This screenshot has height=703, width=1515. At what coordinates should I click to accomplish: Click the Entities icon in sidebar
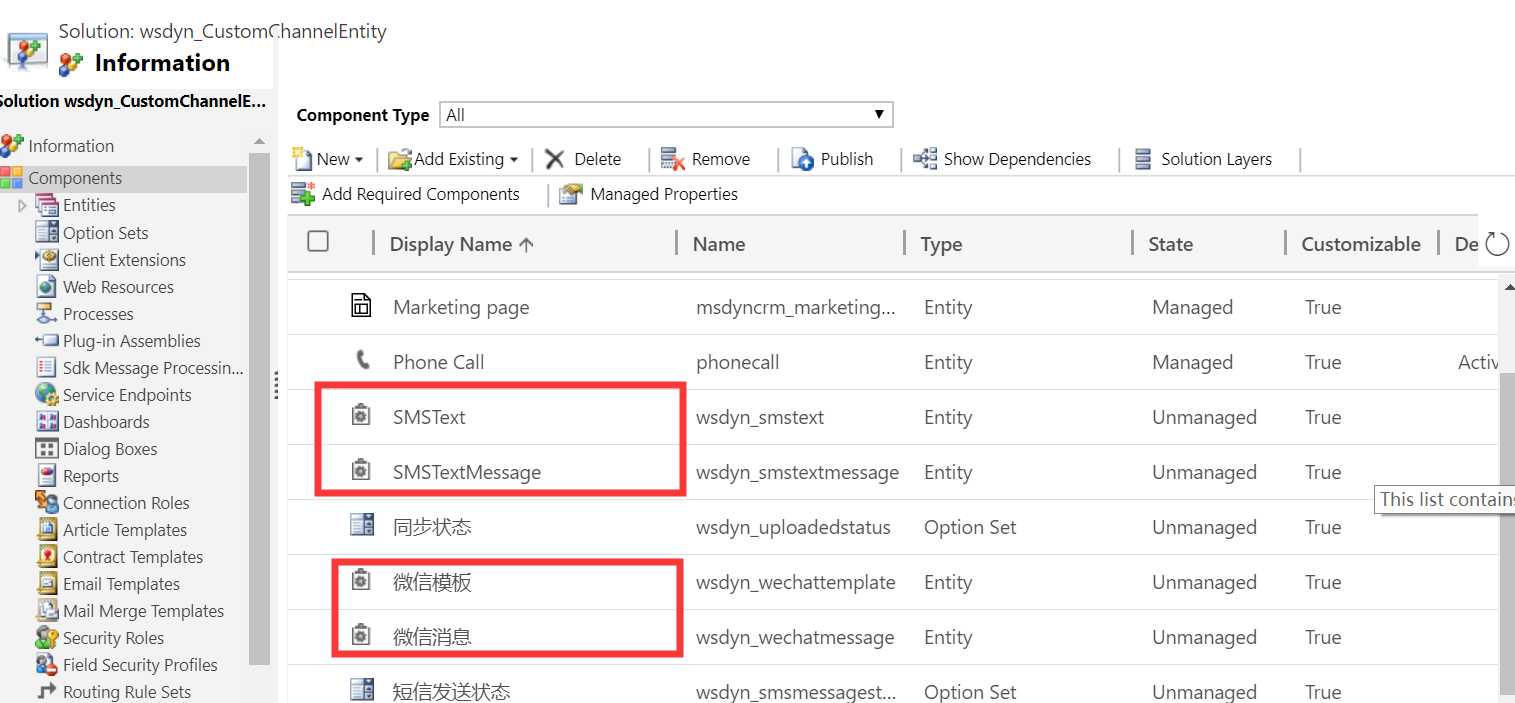47,205
